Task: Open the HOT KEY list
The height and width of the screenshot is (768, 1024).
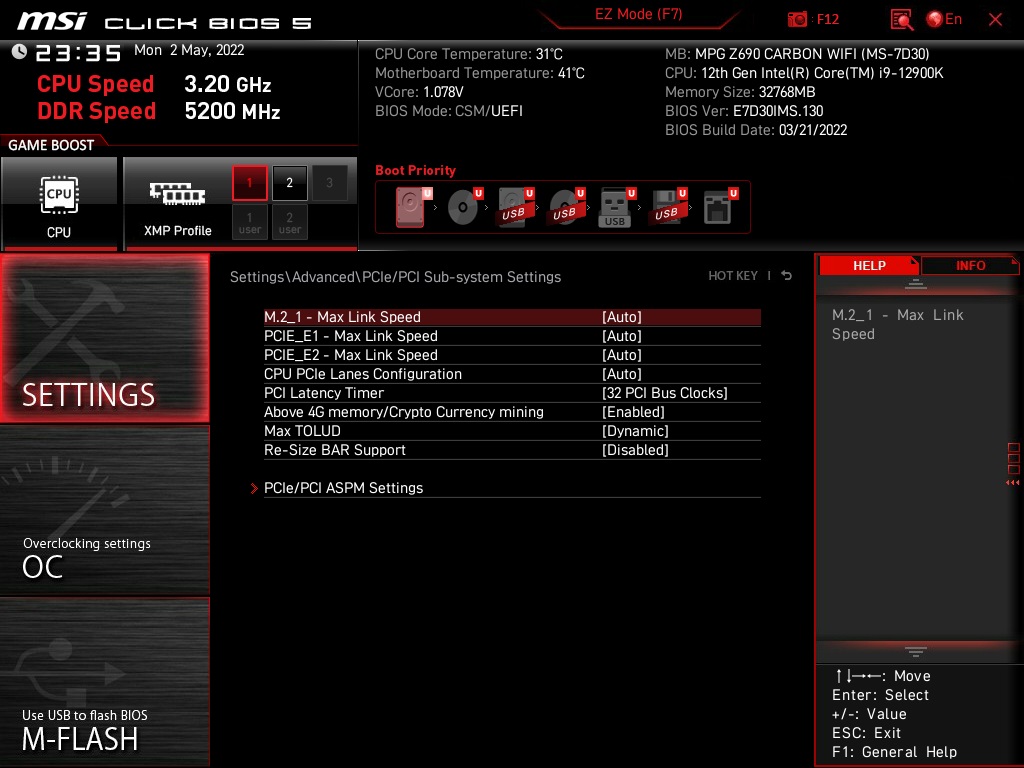Action: pyautogui.click(x=733, y=276)
